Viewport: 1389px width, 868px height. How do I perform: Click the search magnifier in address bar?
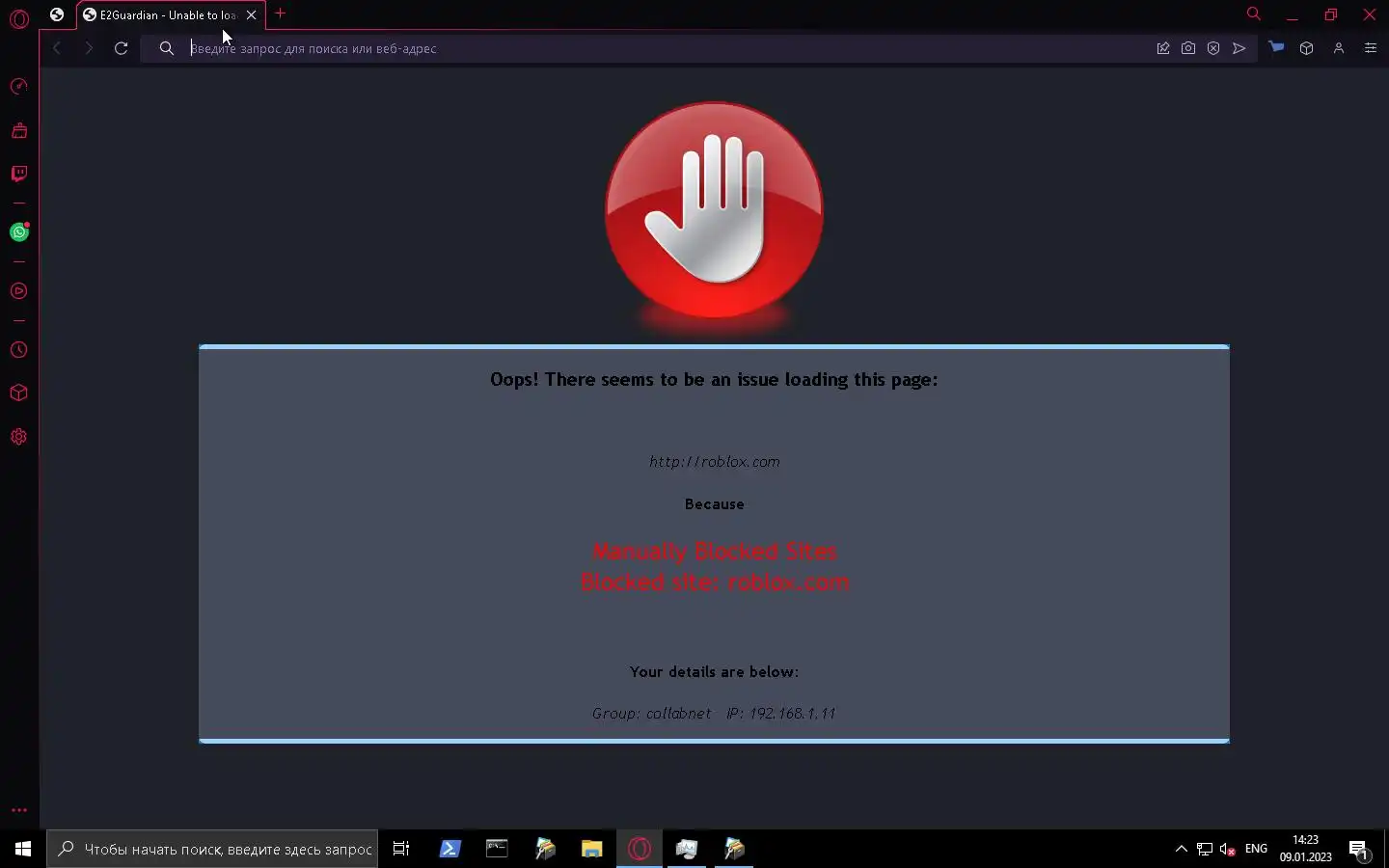coord(167,48)
